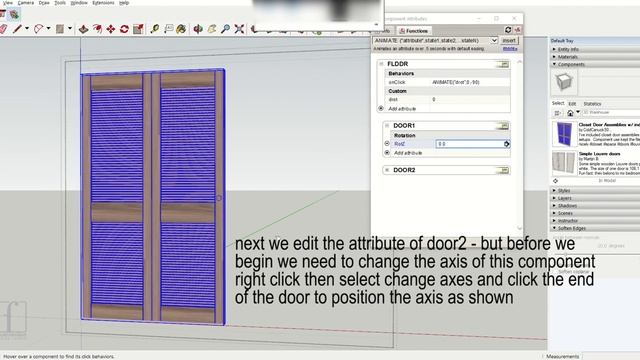Select the Rectangle shape tool
Image resolution: width=640 pixels, height=360 pixels.
pos(60,29)
